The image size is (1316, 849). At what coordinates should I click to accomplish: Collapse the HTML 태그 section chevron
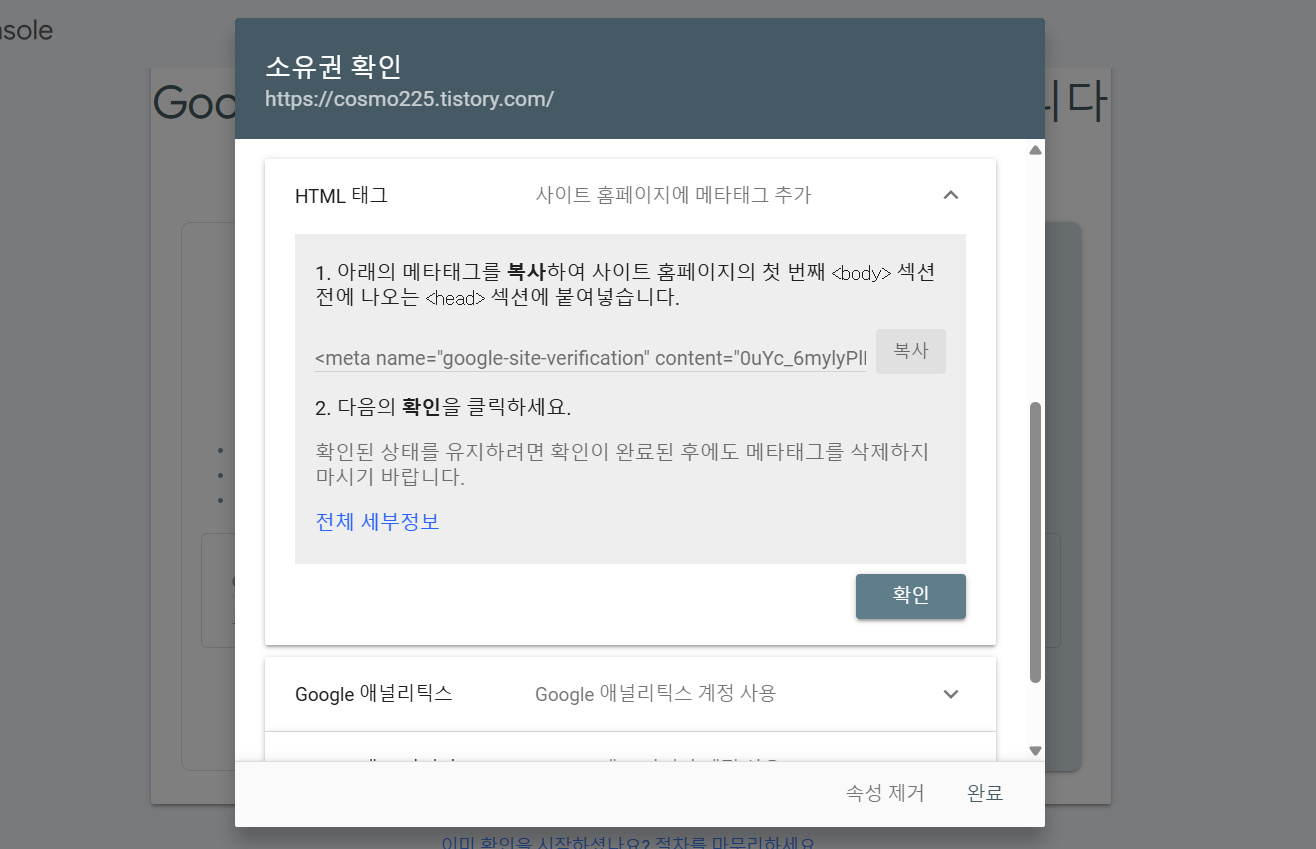click(x=951, y=195)
